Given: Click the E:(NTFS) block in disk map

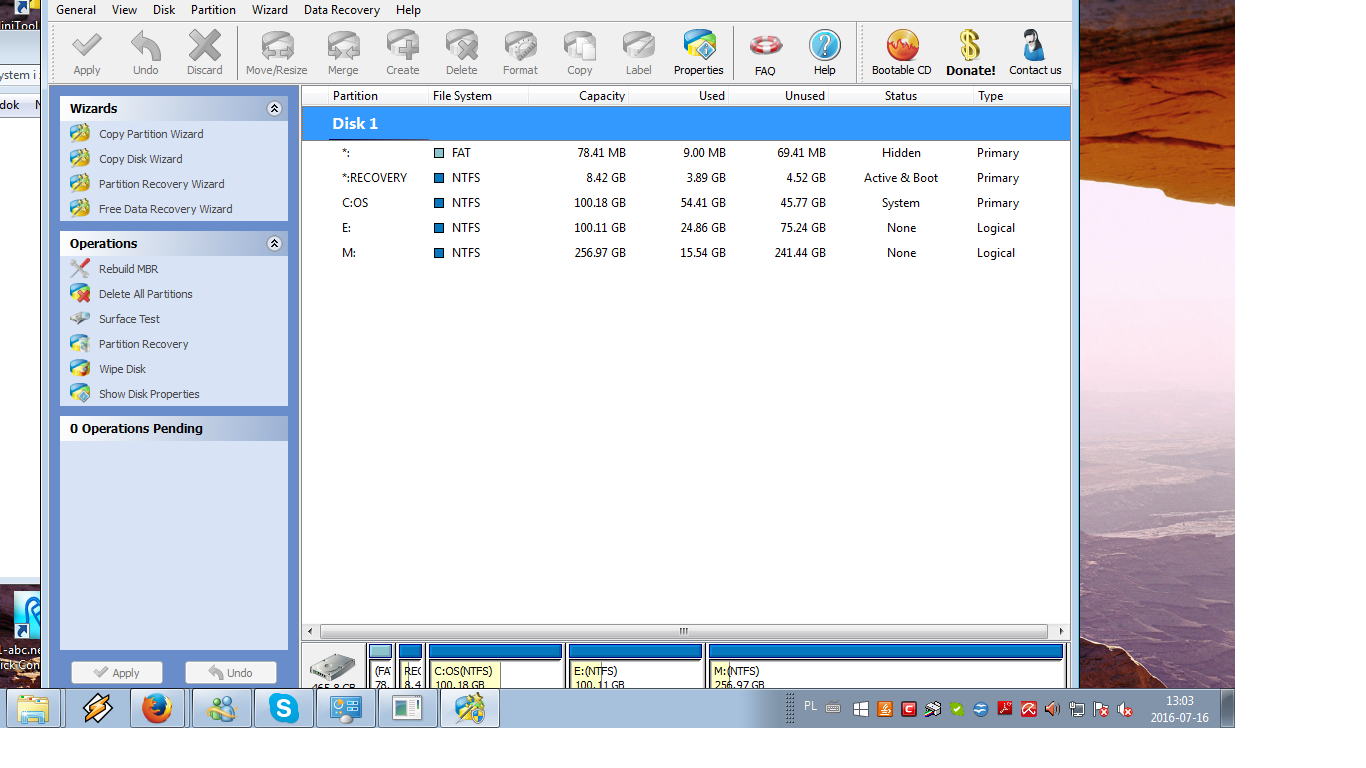Looking at the screenshot, I should (x=635, y=667).
